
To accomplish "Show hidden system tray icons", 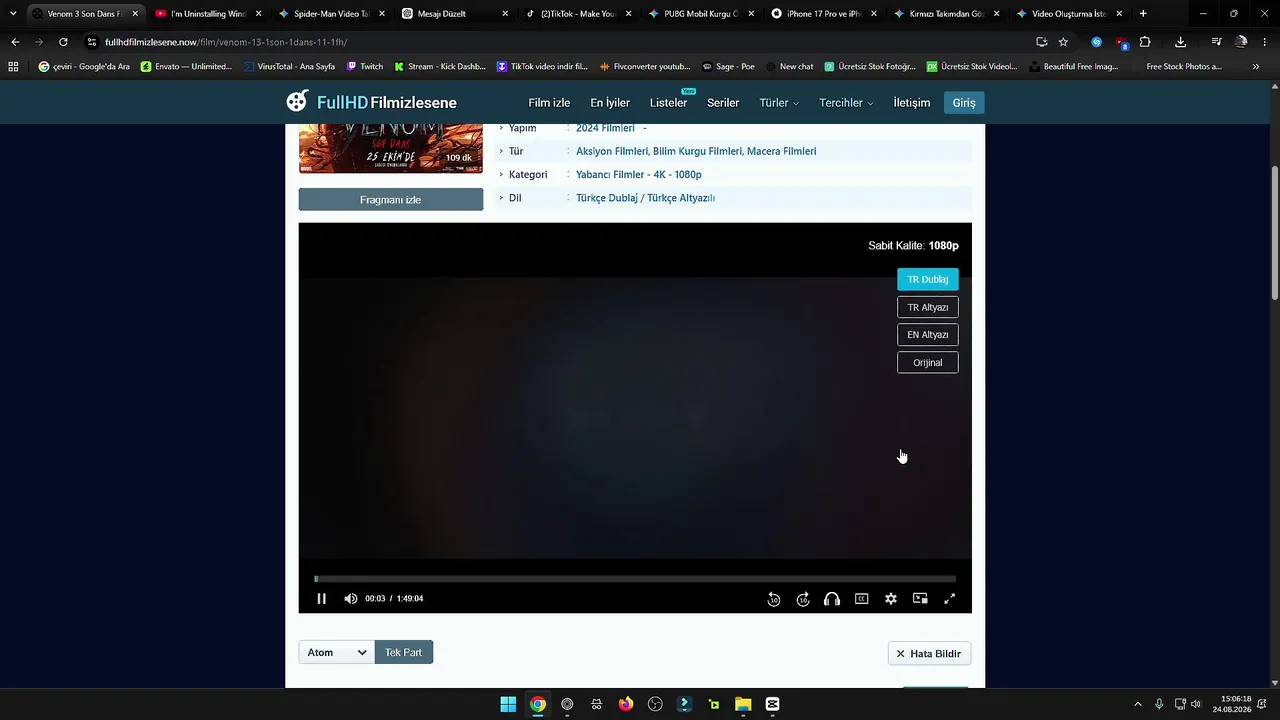I will pyautogui.click(x=1137, y=705).
